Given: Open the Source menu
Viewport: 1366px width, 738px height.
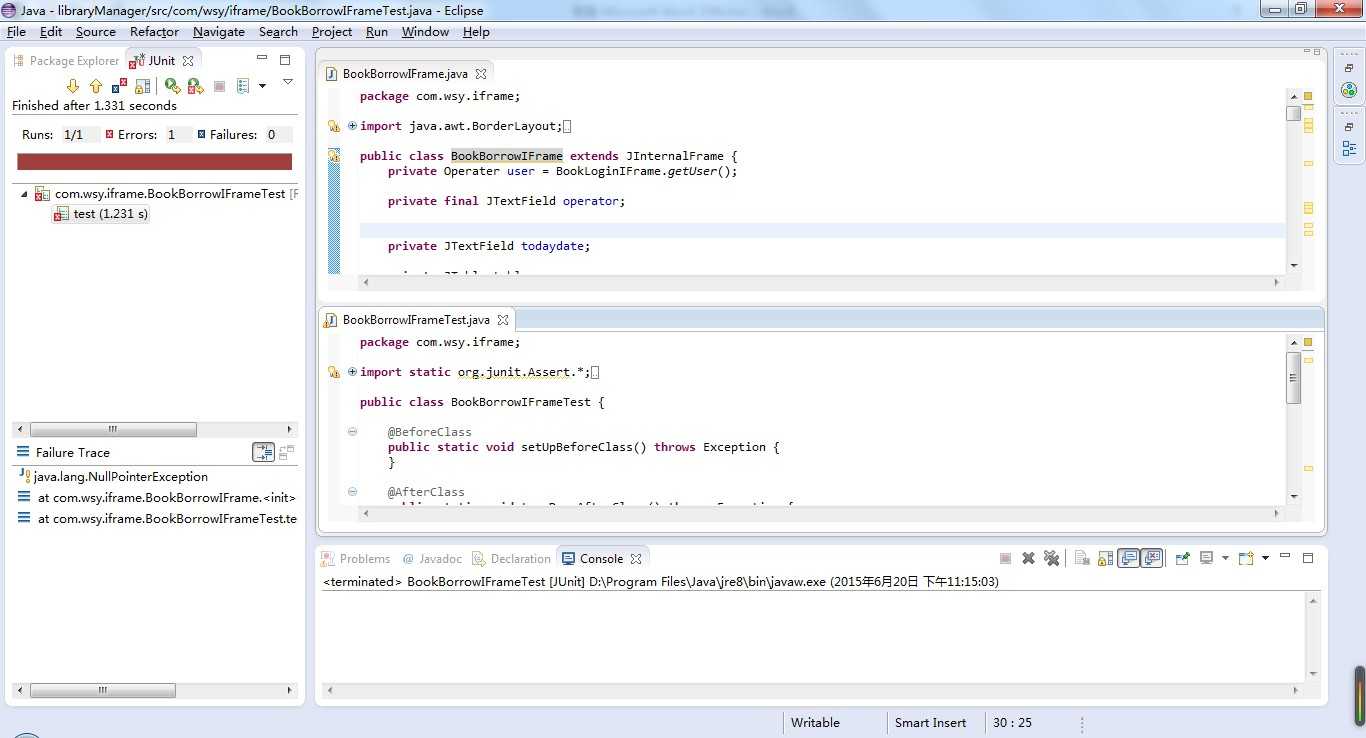Looking at the screenshot, I should (96, 32).
